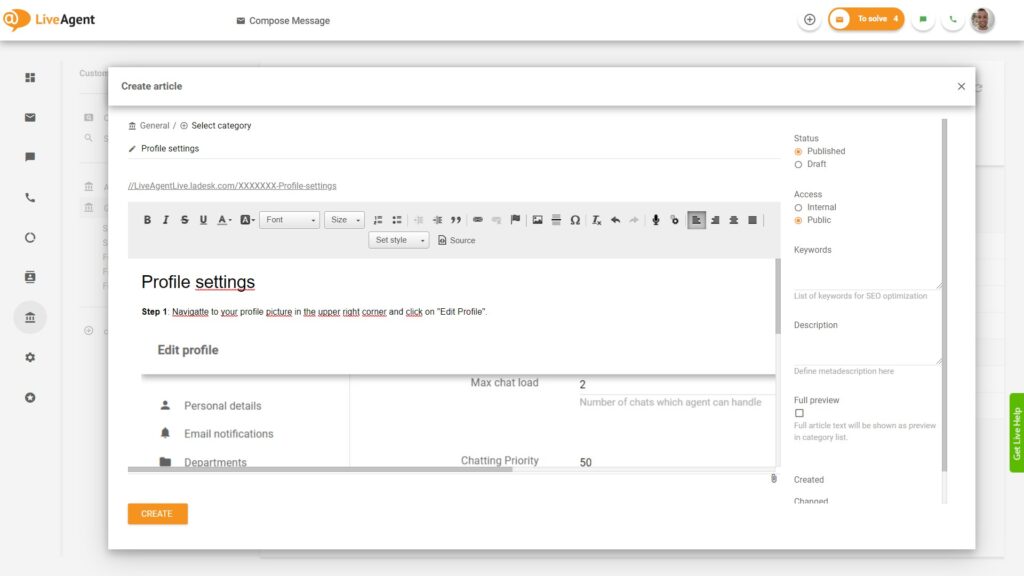This screenshot has width=1024, height=576.
Task: Insert an image using the toolbar image icon
Action: pos(537,220)
